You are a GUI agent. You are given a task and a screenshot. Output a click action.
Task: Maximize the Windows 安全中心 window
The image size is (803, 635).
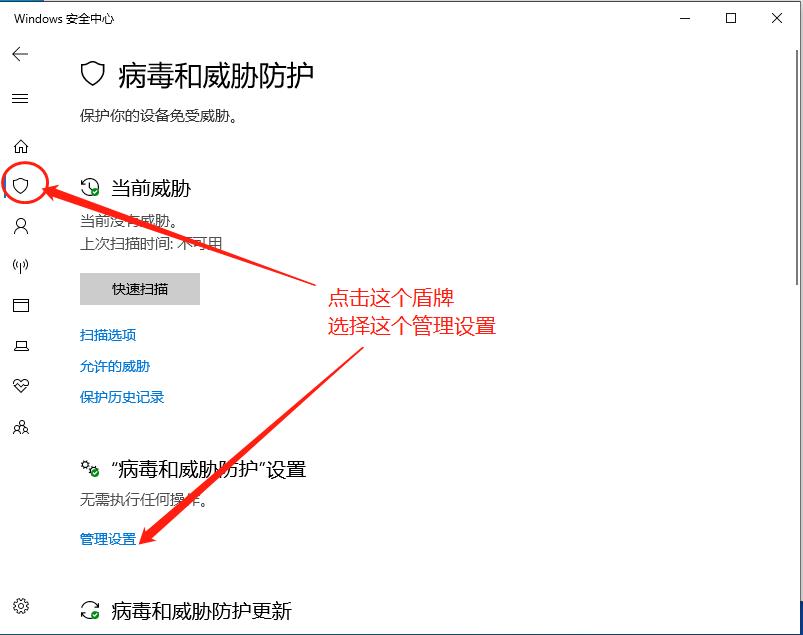(731, 18)
